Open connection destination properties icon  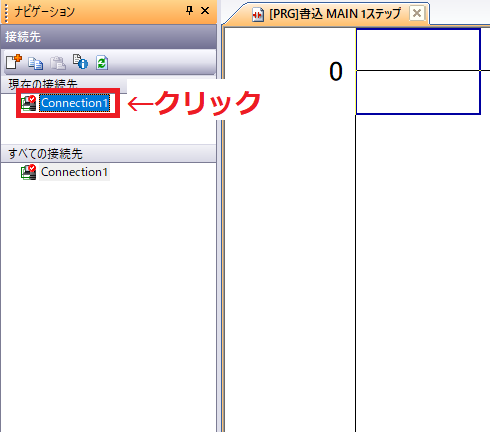(80, 62)
